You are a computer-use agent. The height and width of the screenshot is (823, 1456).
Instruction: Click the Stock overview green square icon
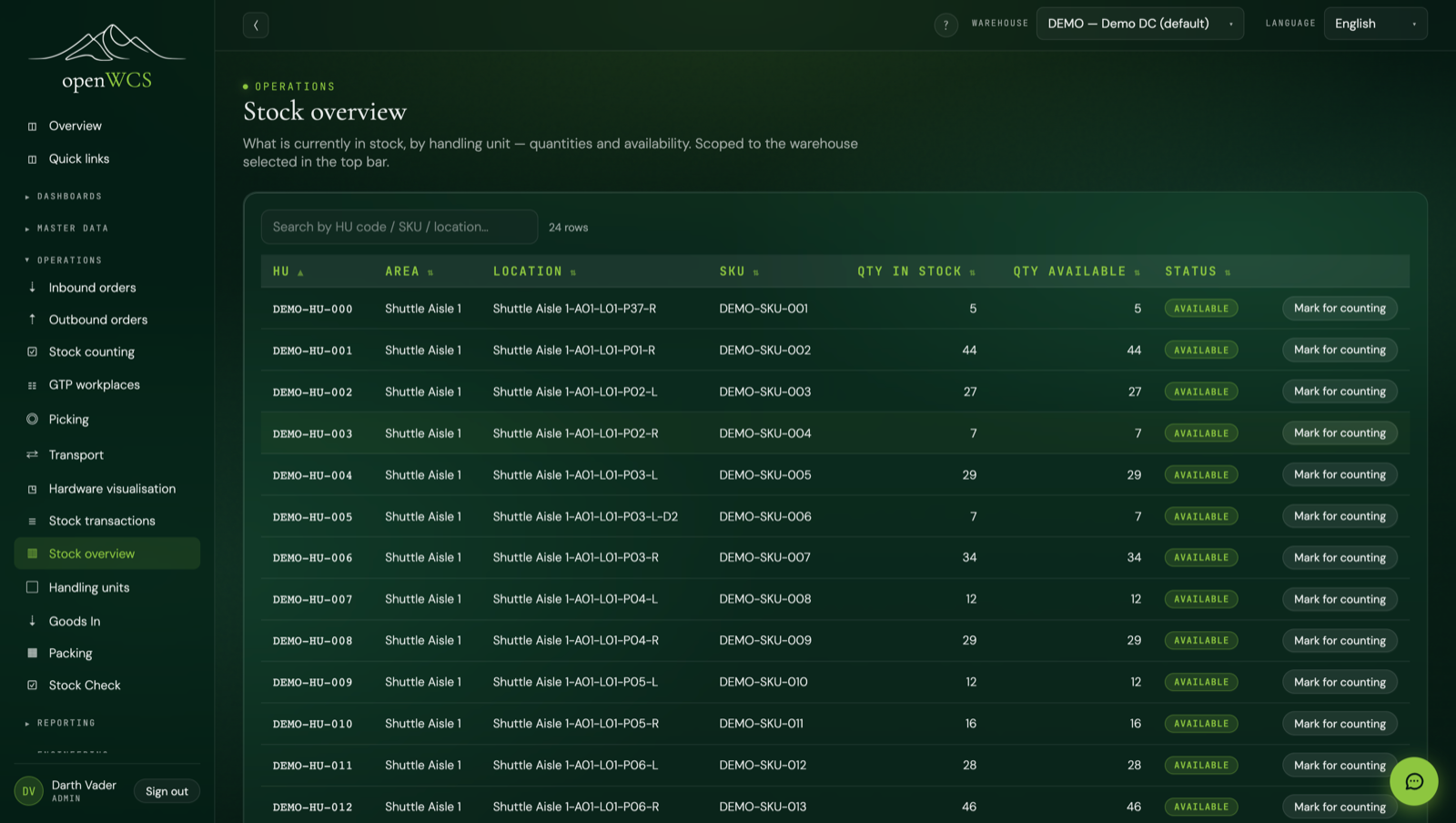(33, 554)
